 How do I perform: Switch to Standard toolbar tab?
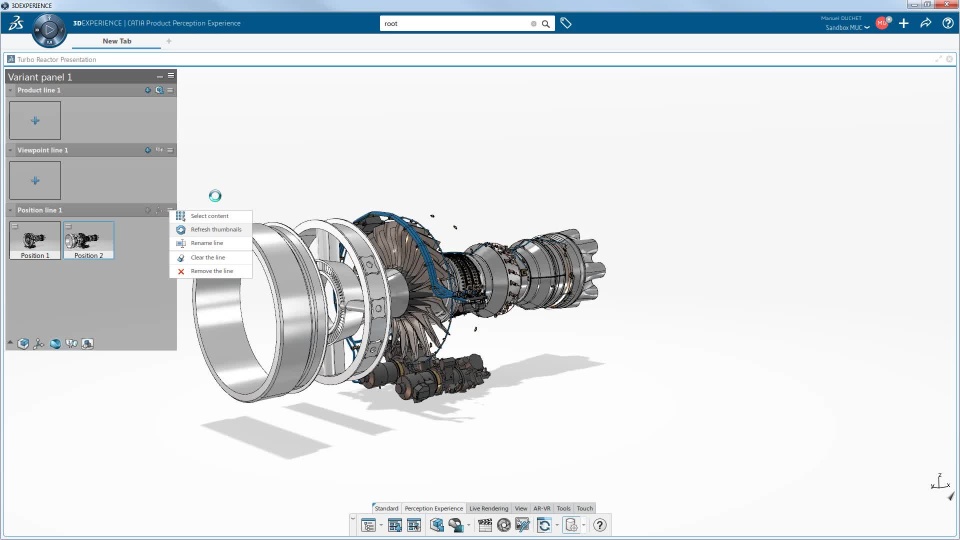(x=386, y=508)
